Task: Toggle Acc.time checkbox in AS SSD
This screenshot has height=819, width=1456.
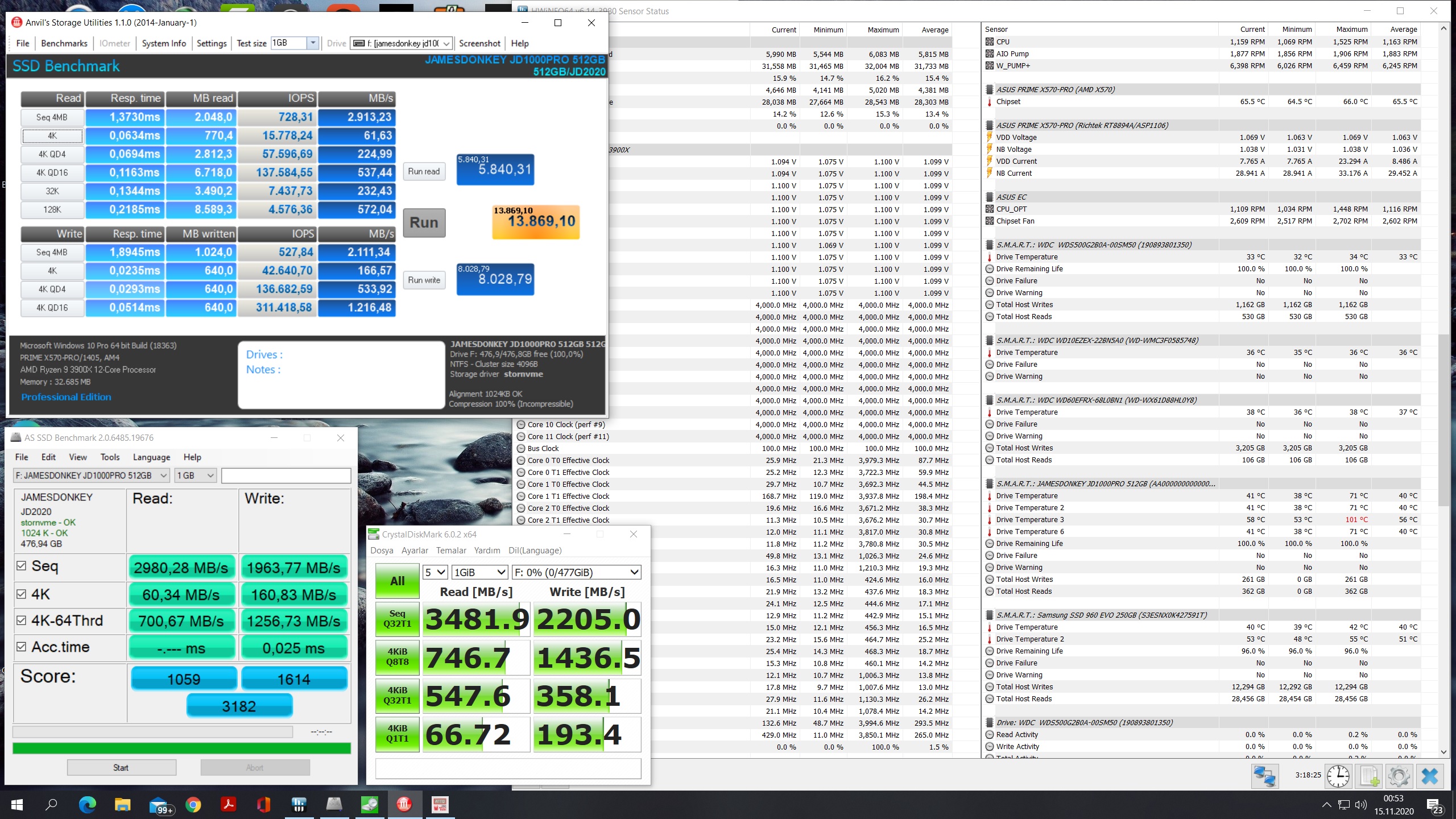Action: (22, 647)
